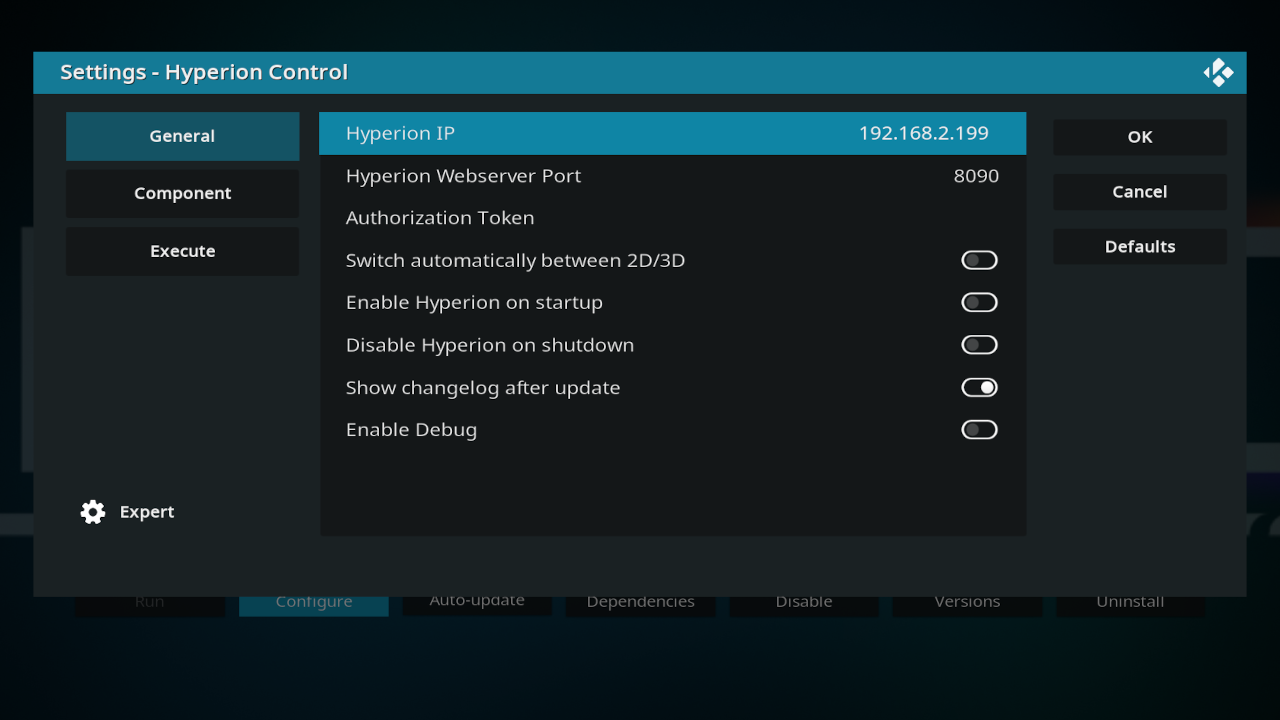
Task: Edit the Hyperion IP address field
Action: (x=672, y=134)
